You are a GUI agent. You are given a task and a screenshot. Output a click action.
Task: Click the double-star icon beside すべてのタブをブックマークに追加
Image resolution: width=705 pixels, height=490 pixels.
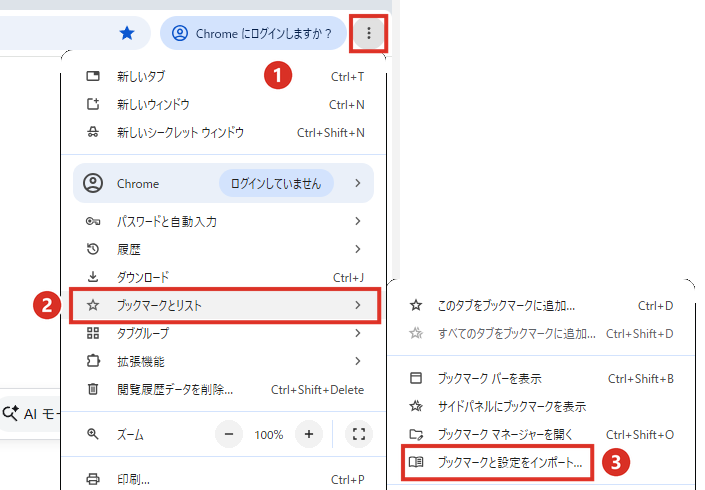pos(416,334)
